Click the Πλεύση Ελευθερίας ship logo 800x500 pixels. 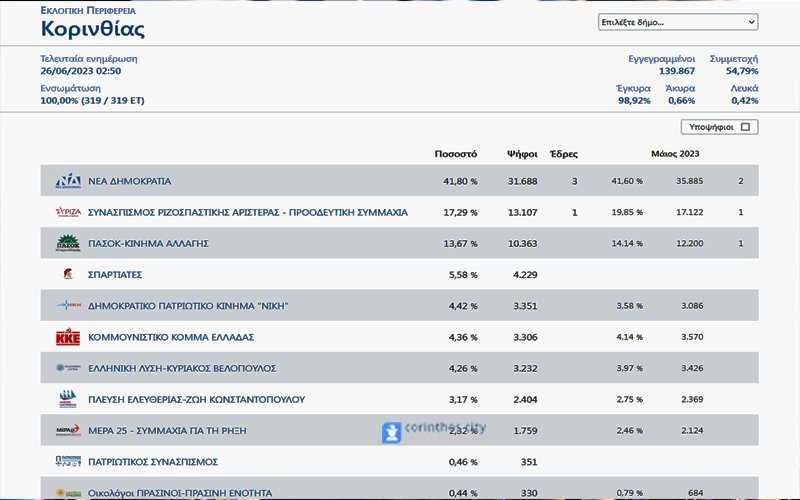pyautogui.click(x=68, y=399)
